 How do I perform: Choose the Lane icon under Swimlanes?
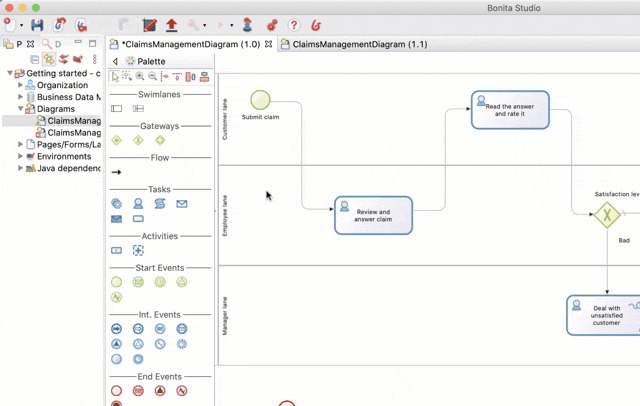point(138,109)
